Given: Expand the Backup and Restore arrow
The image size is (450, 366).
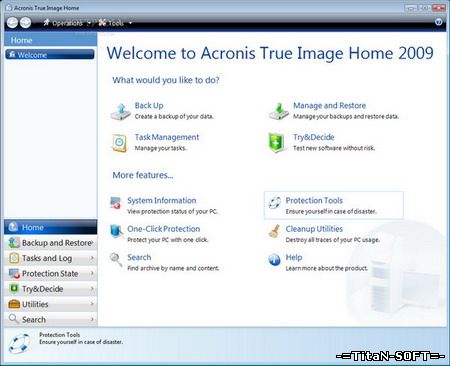Looking at the screenshot, I should click(92, 243).
